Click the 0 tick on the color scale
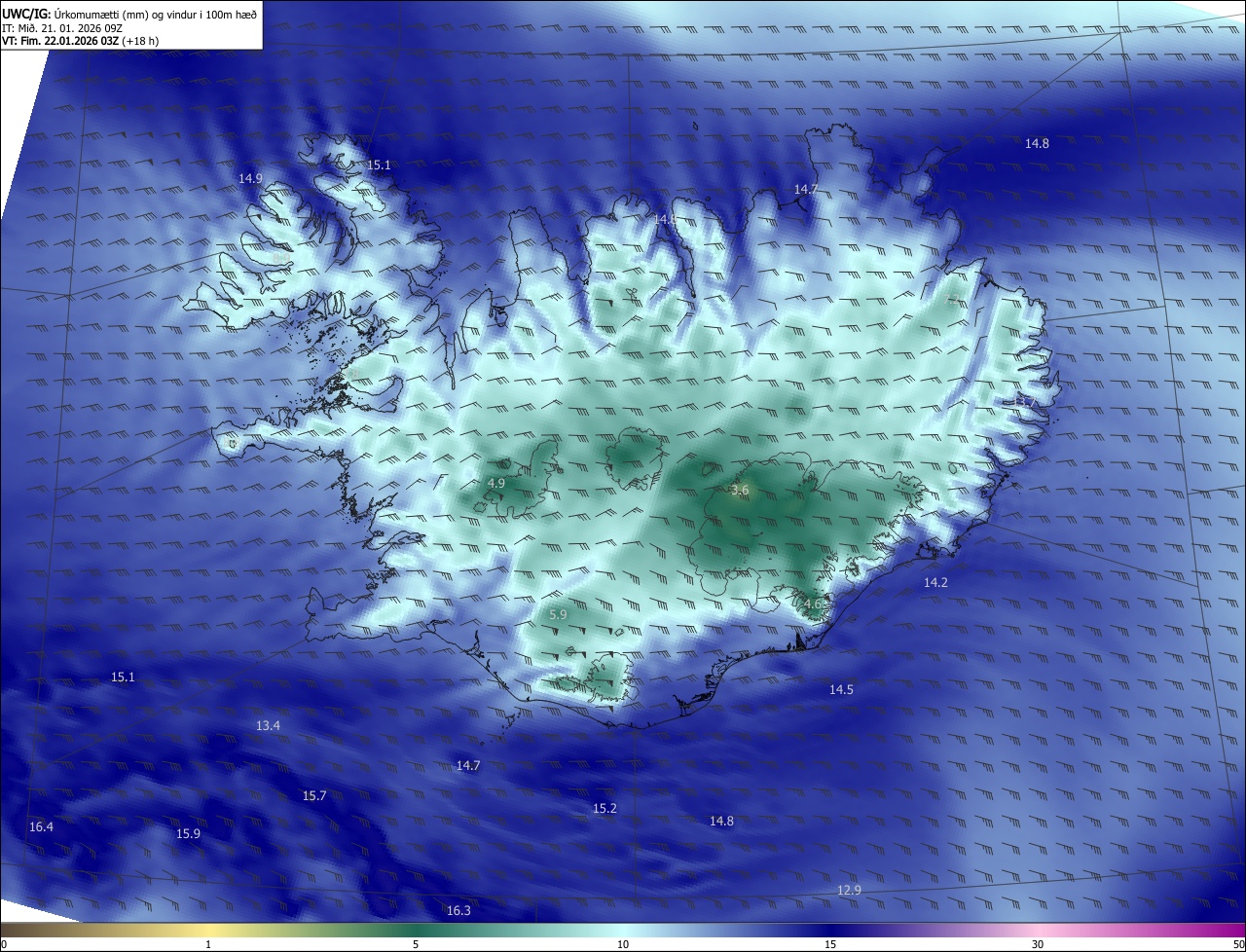Screen dimensions: 1246x952 [3, 944]
